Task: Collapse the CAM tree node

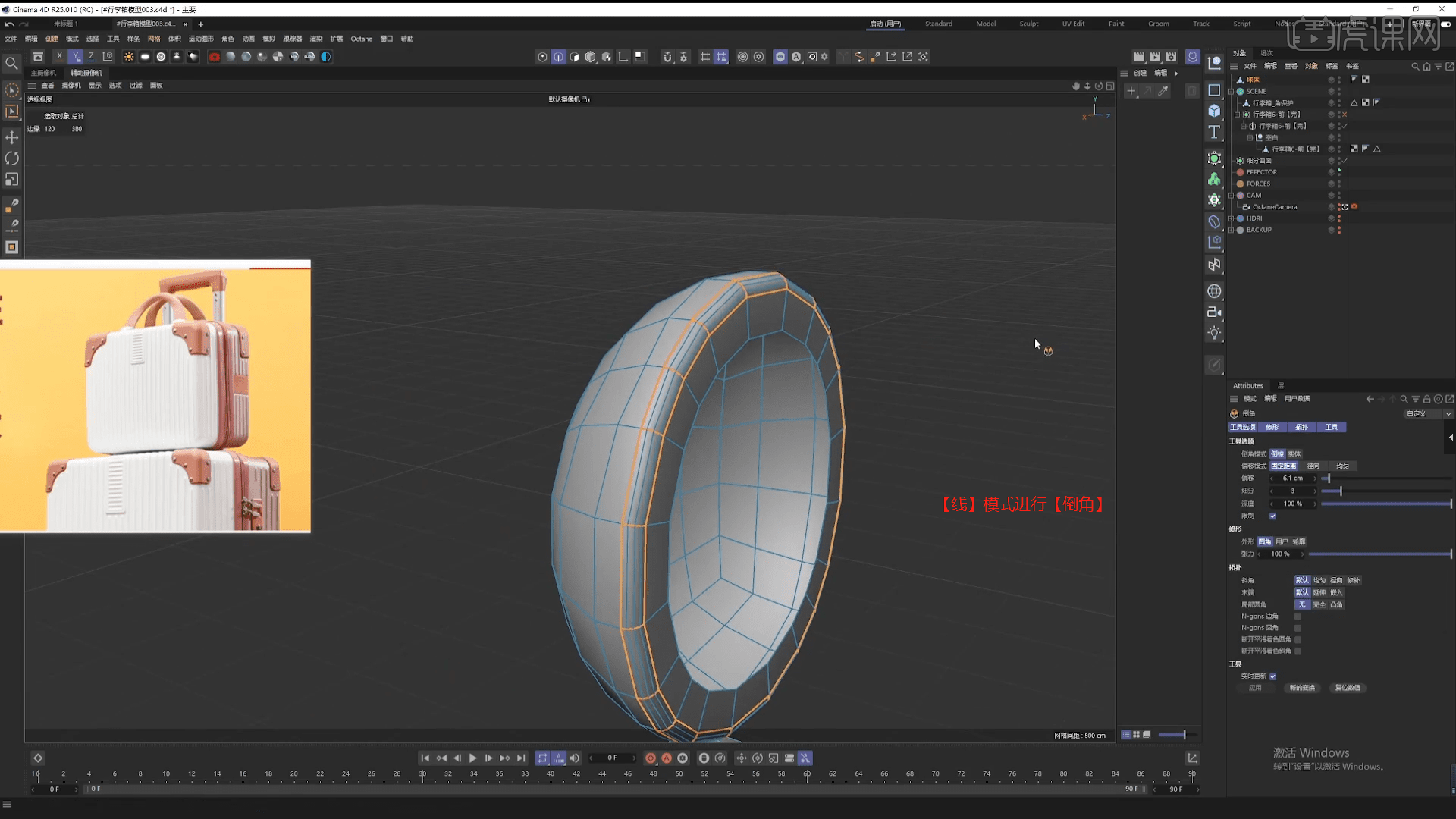Action: (x=1231, y=196)
